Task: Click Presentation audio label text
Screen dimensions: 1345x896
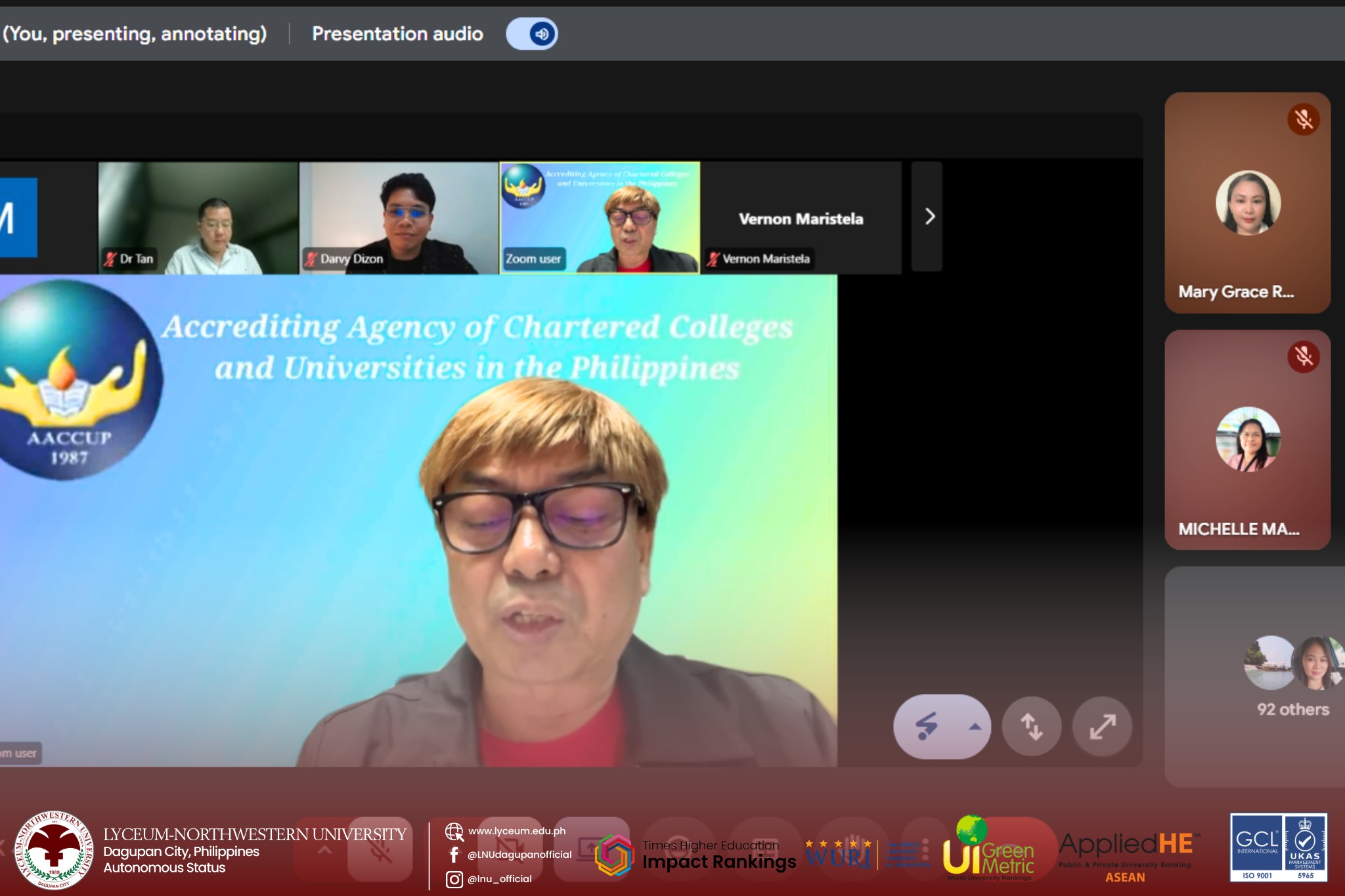Action: (397, 34)
